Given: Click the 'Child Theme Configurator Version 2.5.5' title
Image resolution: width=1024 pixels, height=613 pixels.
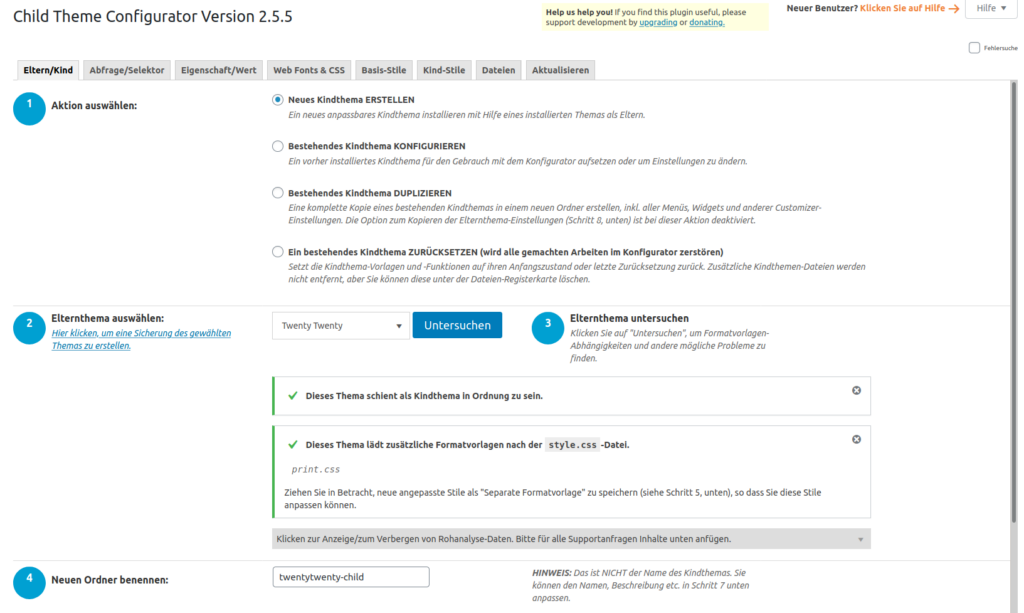Looking at the screenshot, I should pos(153,16).
